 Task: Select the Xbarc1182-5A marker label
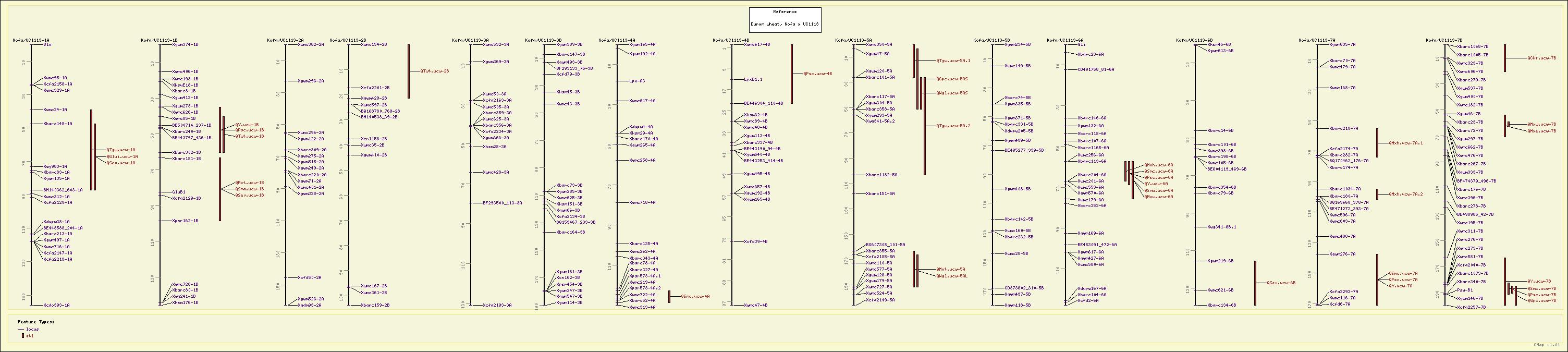click(x=881, y=175)
